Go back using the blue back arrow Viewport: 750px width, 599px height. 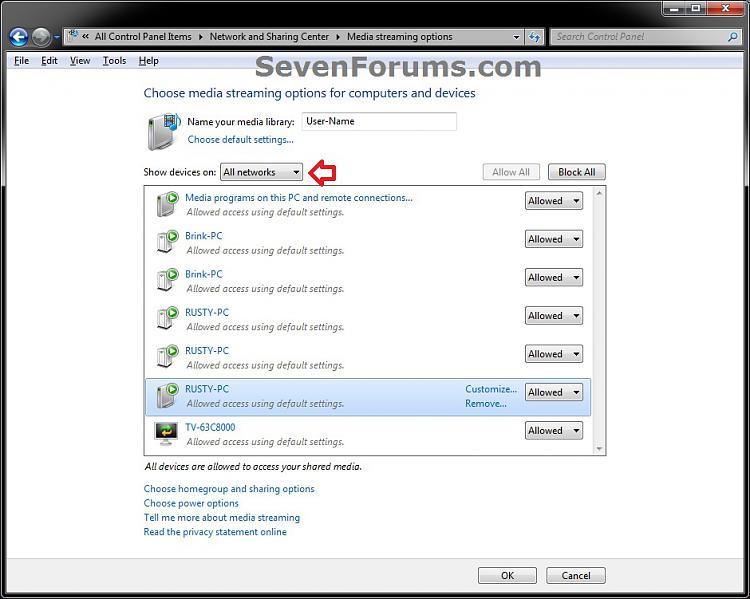18,37
